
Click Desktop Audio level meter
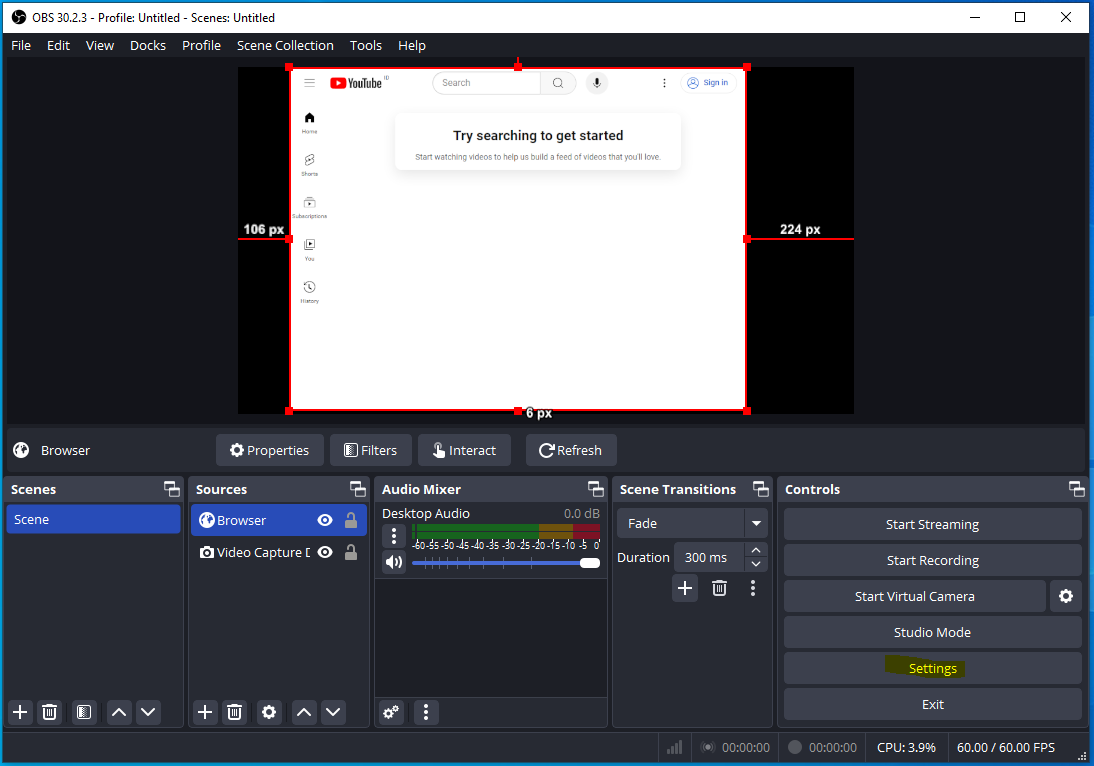point(506,531)
